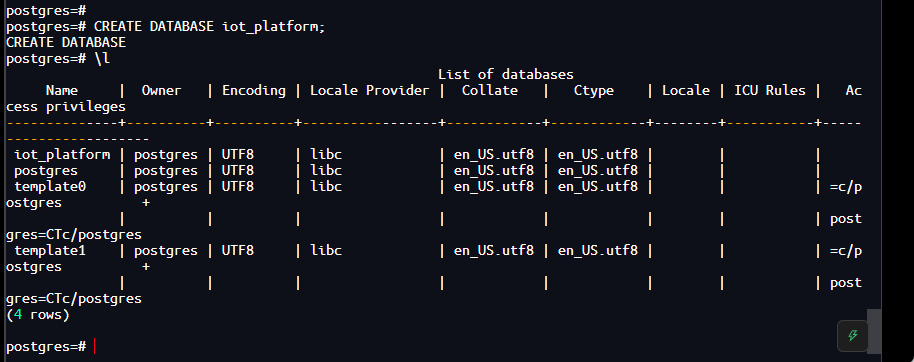Click the green lightning bolt icon button
Screen dimensions: 914x362
click(852, 336)
